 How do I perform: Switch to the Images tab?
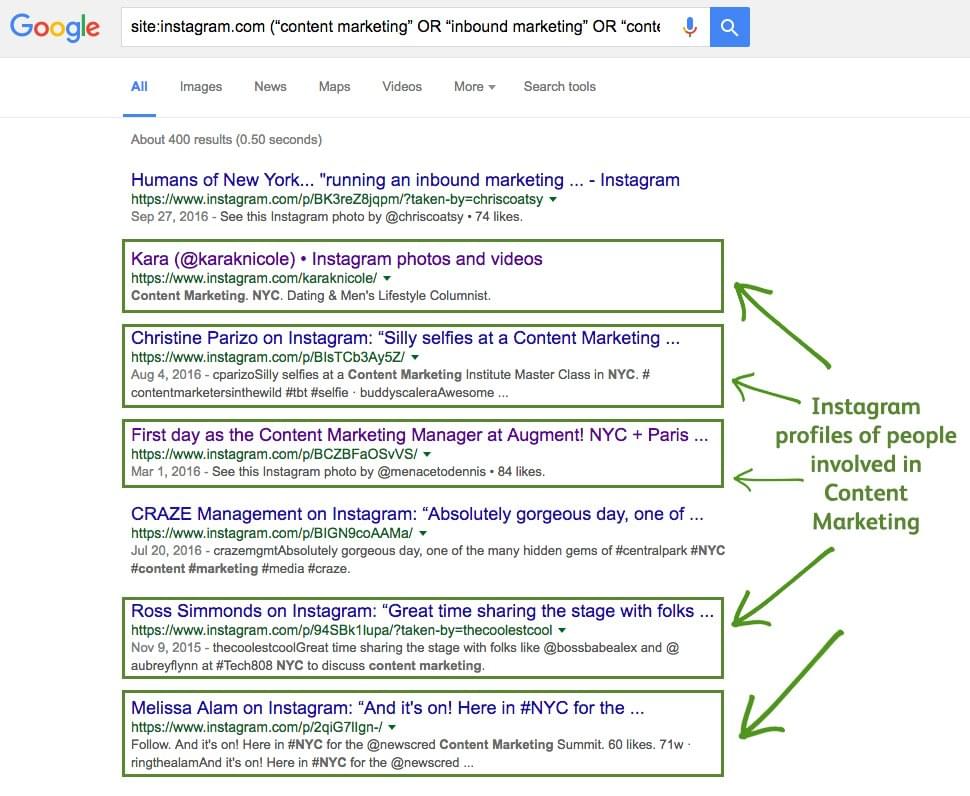(200, 87)
